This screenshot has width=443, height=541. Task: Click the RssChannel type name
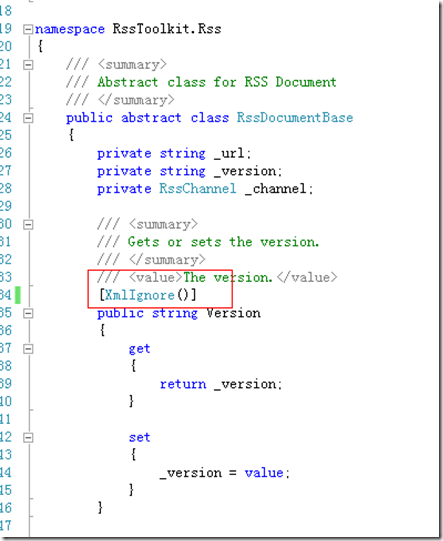(198, 188)
